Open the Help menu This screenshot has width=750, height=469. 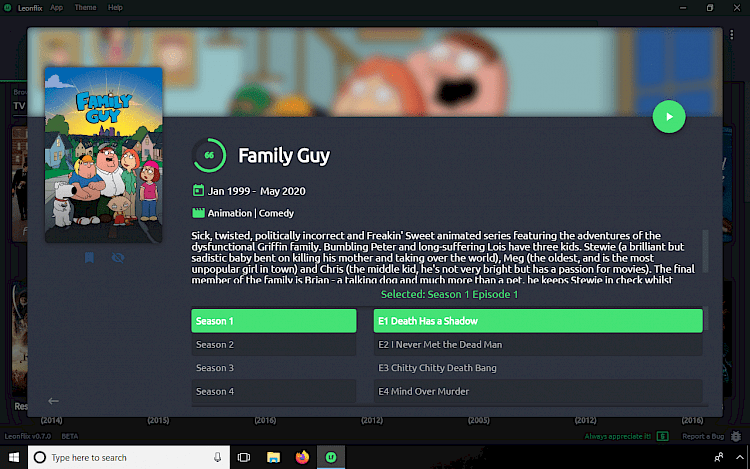pos(115,8)
